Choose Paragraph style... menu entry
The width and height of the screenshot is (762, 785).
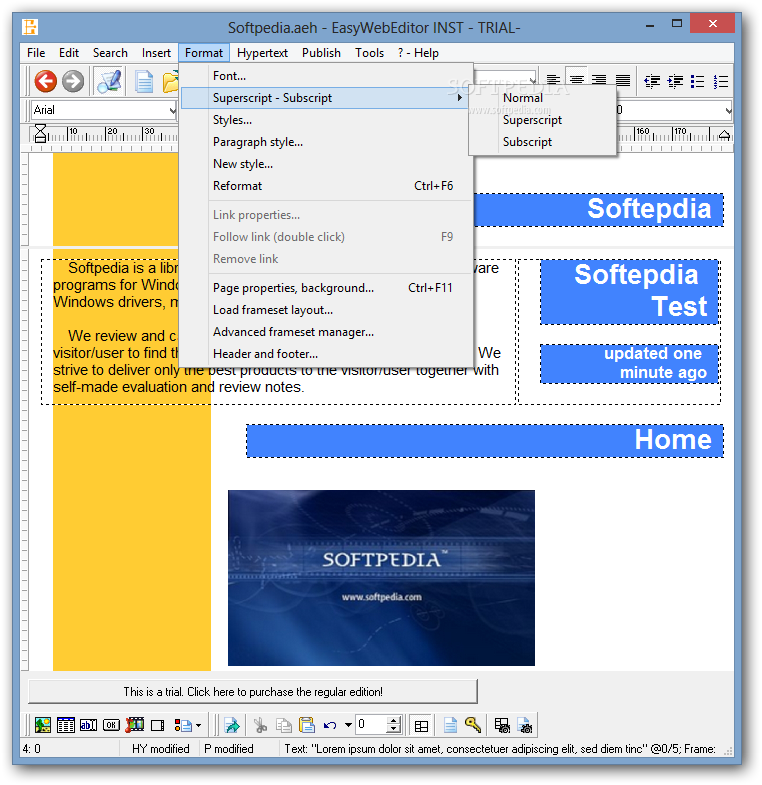326,142
